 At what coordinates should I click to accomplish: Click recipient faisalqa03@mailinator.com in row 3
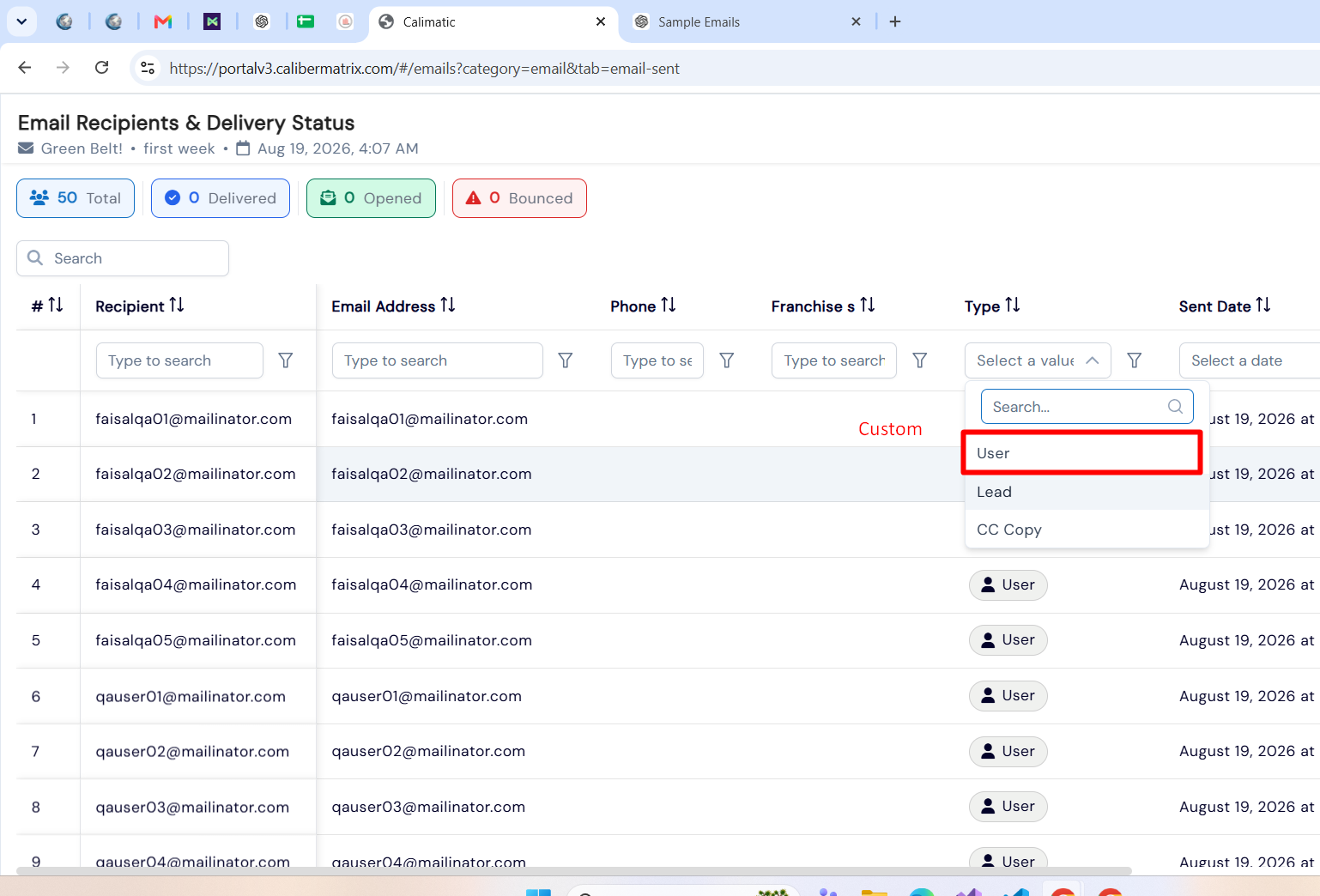point(196,530)
